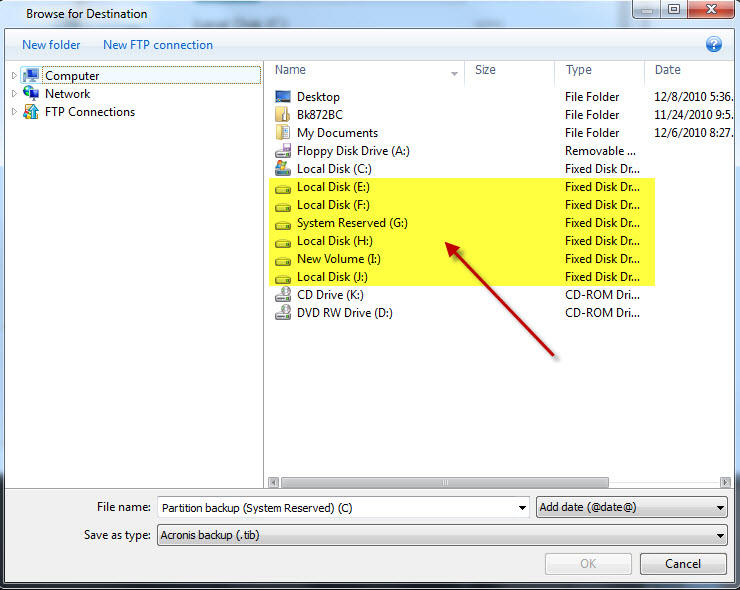
Task: Click the Local Disk (F:) drive icon
Action: [x=283, y=207]
